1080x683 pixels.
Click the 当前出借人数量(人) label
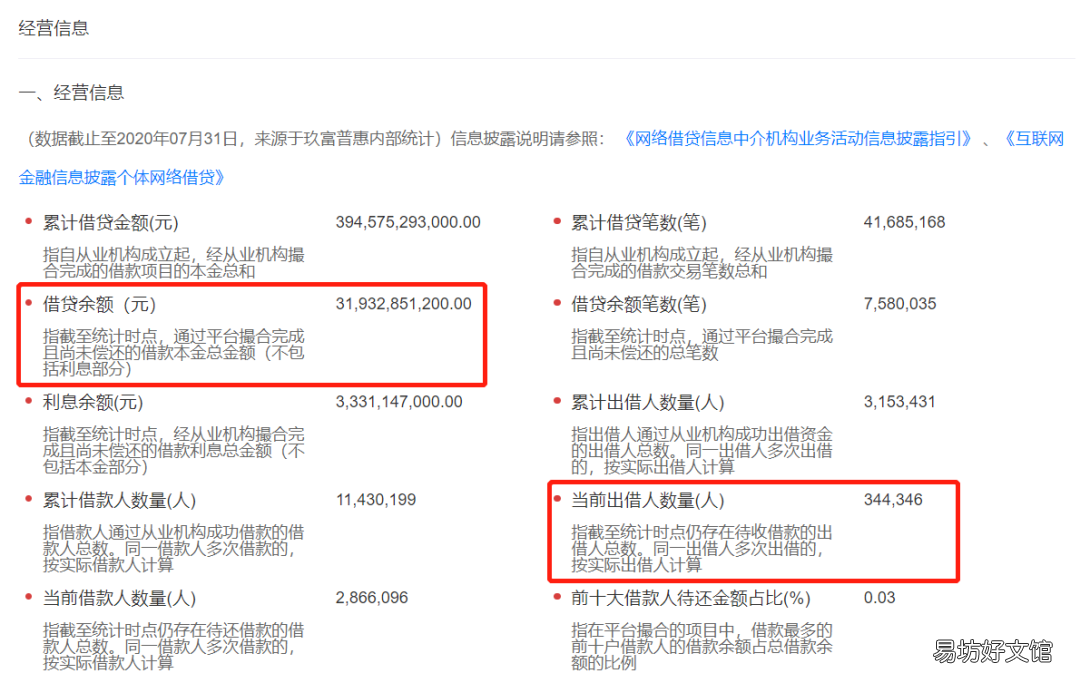pos(647,500)
